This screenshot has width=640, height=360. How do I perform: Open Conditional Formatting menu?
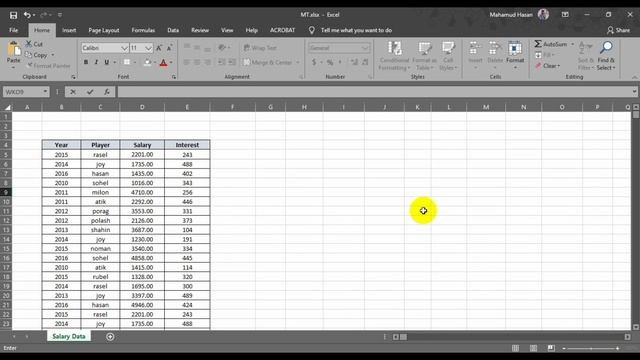tap(394, 56)
